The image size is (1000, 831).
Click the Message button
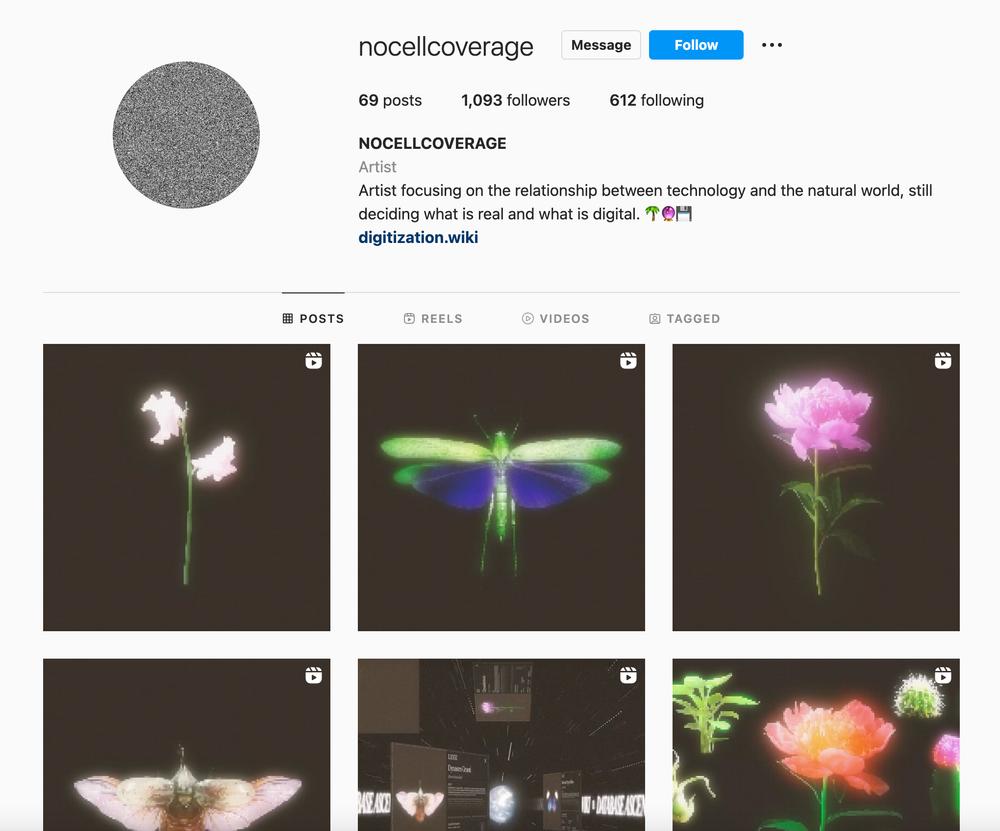coord(601,45)
